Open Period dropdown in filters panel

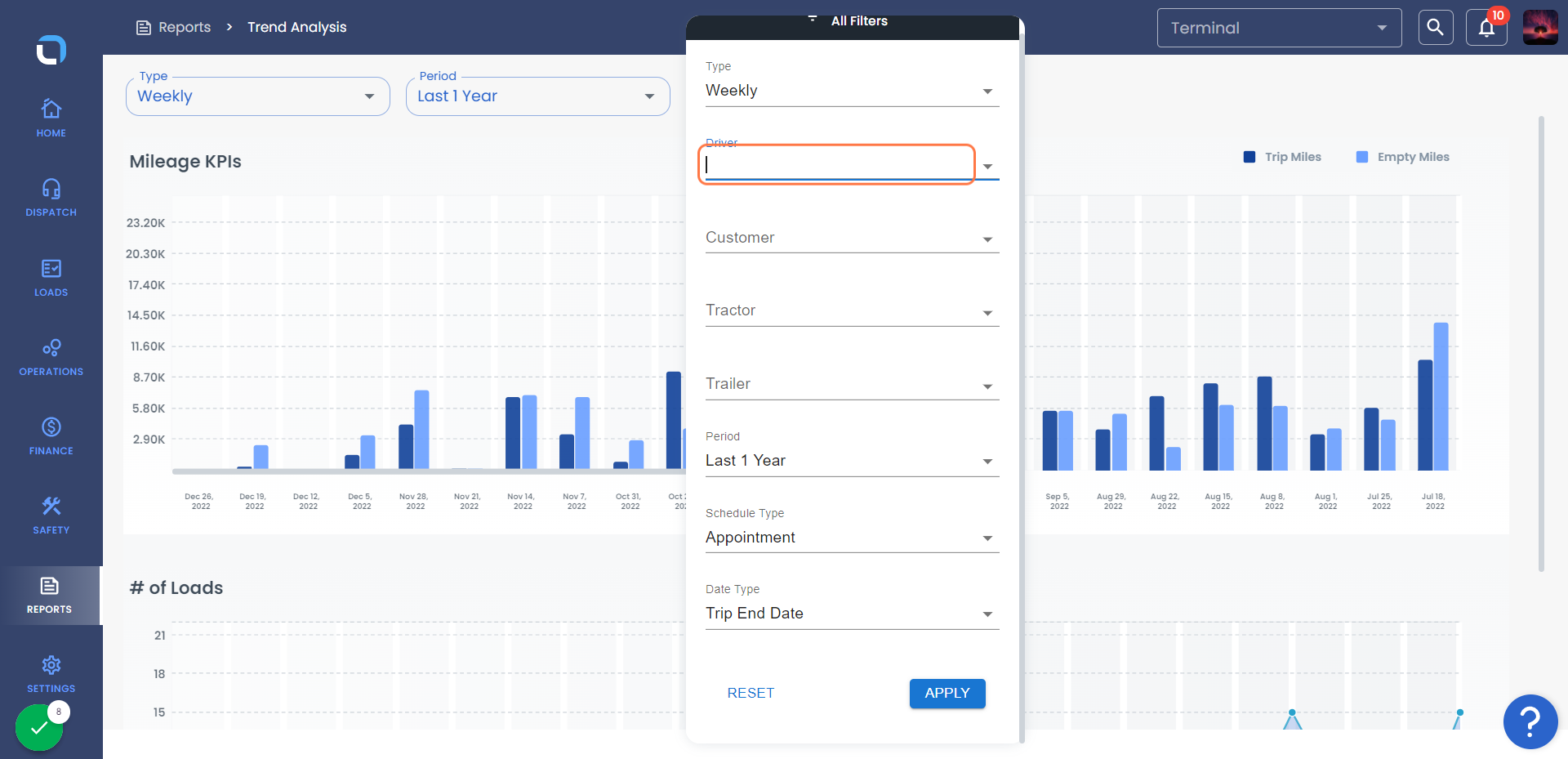852,461
